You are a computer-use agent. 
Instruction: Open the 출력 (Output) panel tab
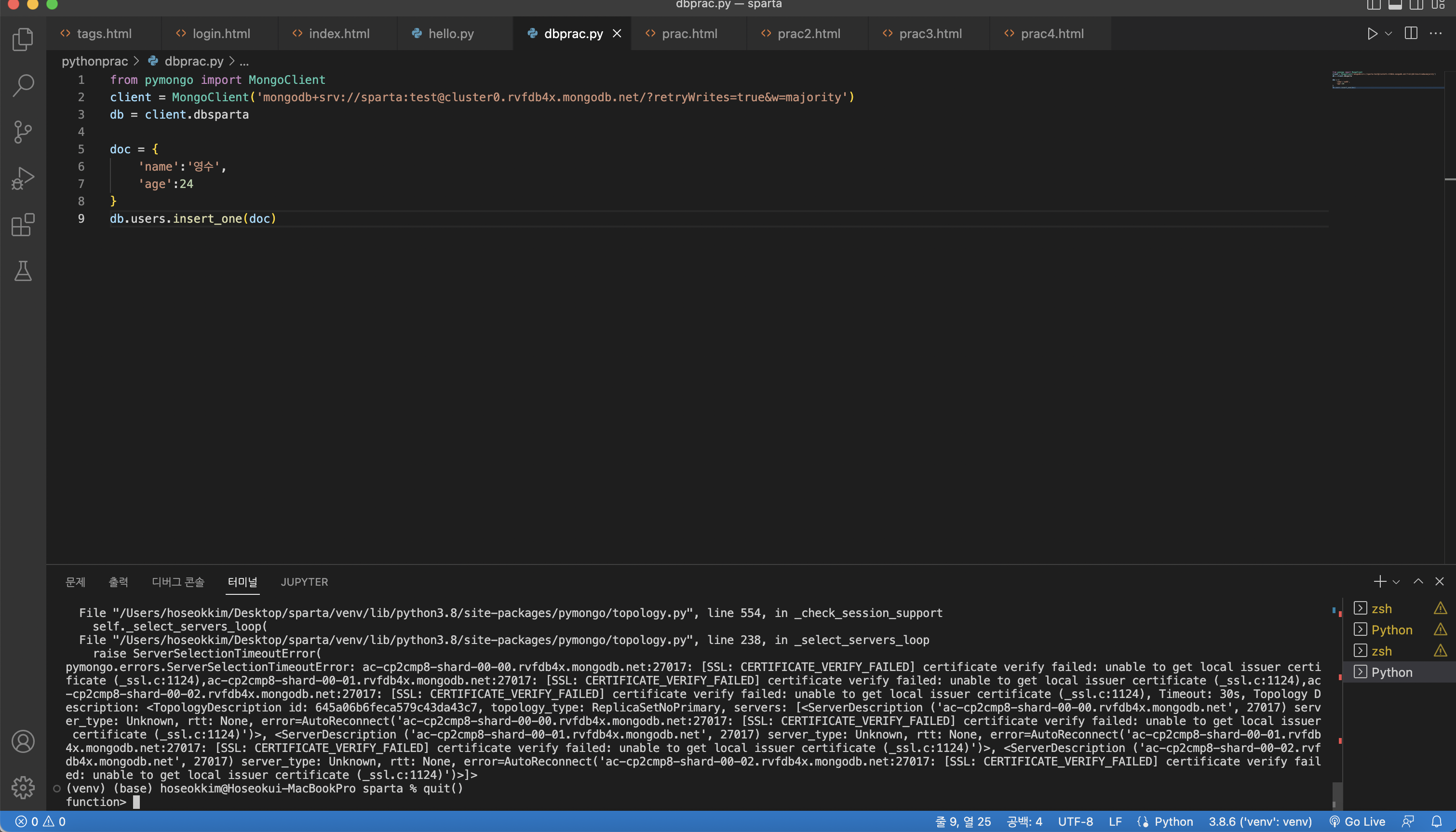pos(118,582)
